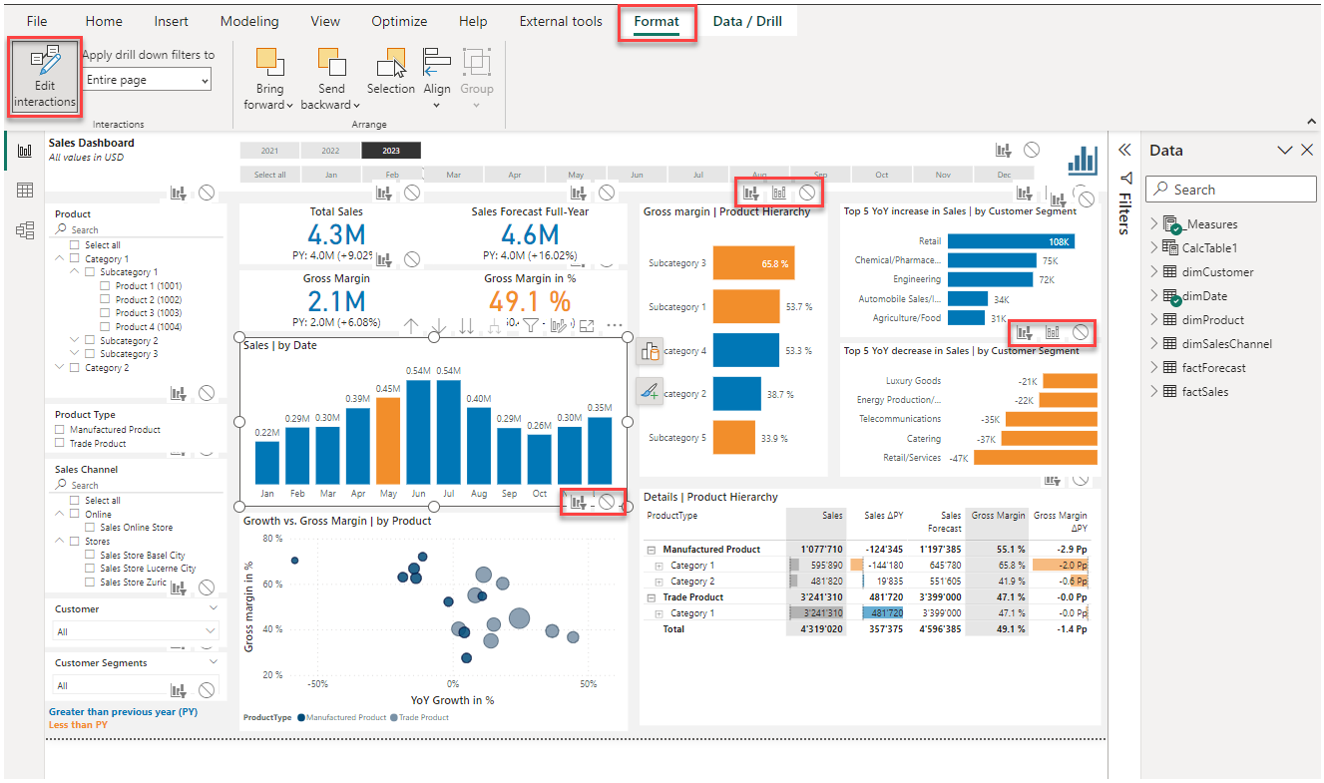This screenshot has height=783, width=1324.
Task: Switch to Table view in the sidebar
Action: 25,191
